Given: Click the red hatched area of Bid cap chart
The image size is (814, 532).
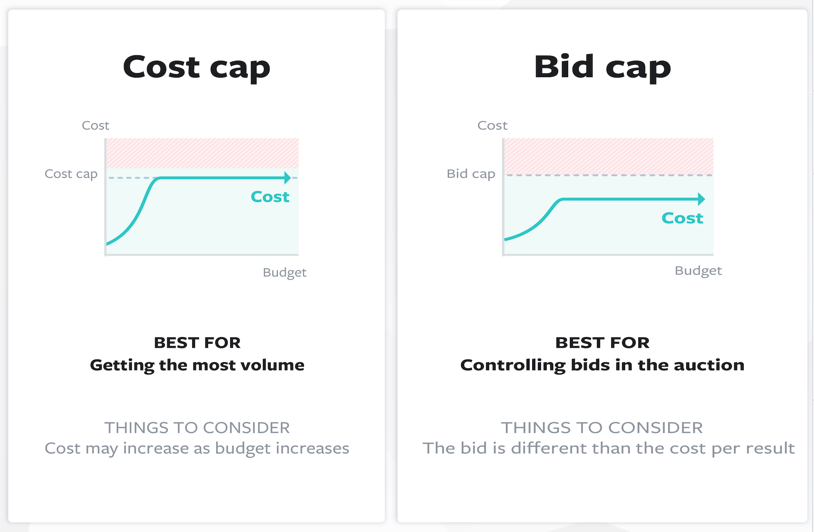Looking at the screenshot, I should click(608, 156).
